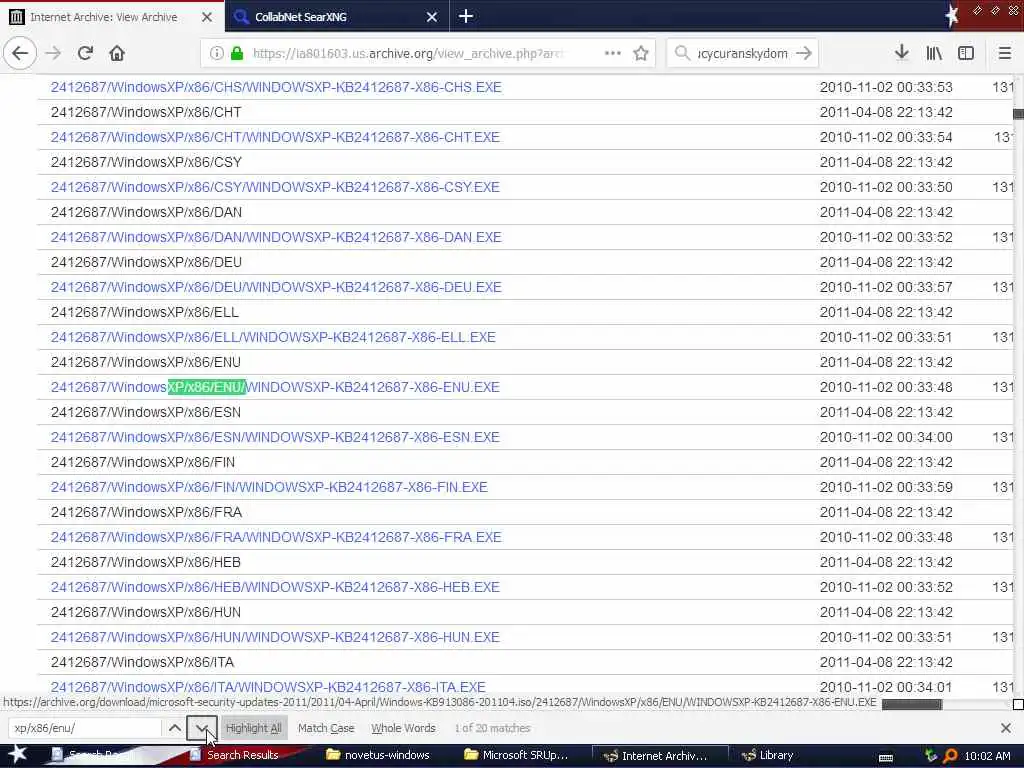Screen dimensions: 1024x768
Task: Open the CHS.EXE download link
Action: 276,87
